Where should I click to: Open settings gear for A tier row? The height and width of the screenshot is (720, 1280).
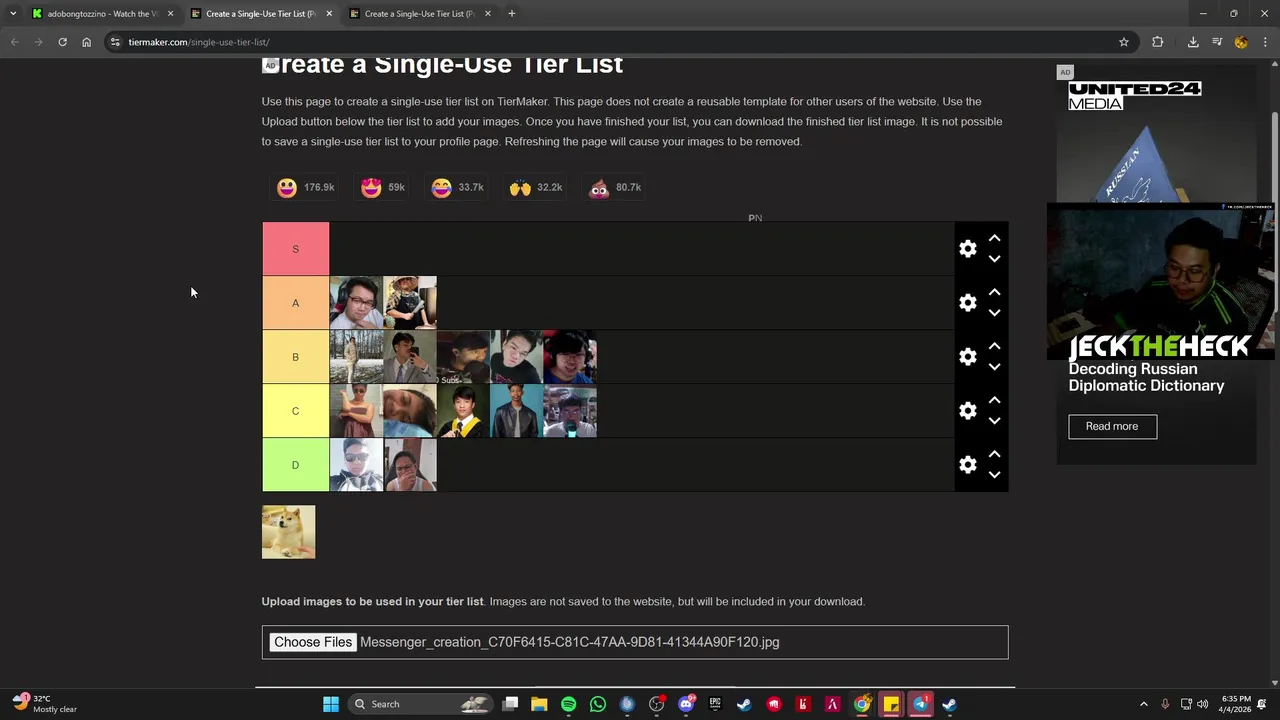(967, 303)
